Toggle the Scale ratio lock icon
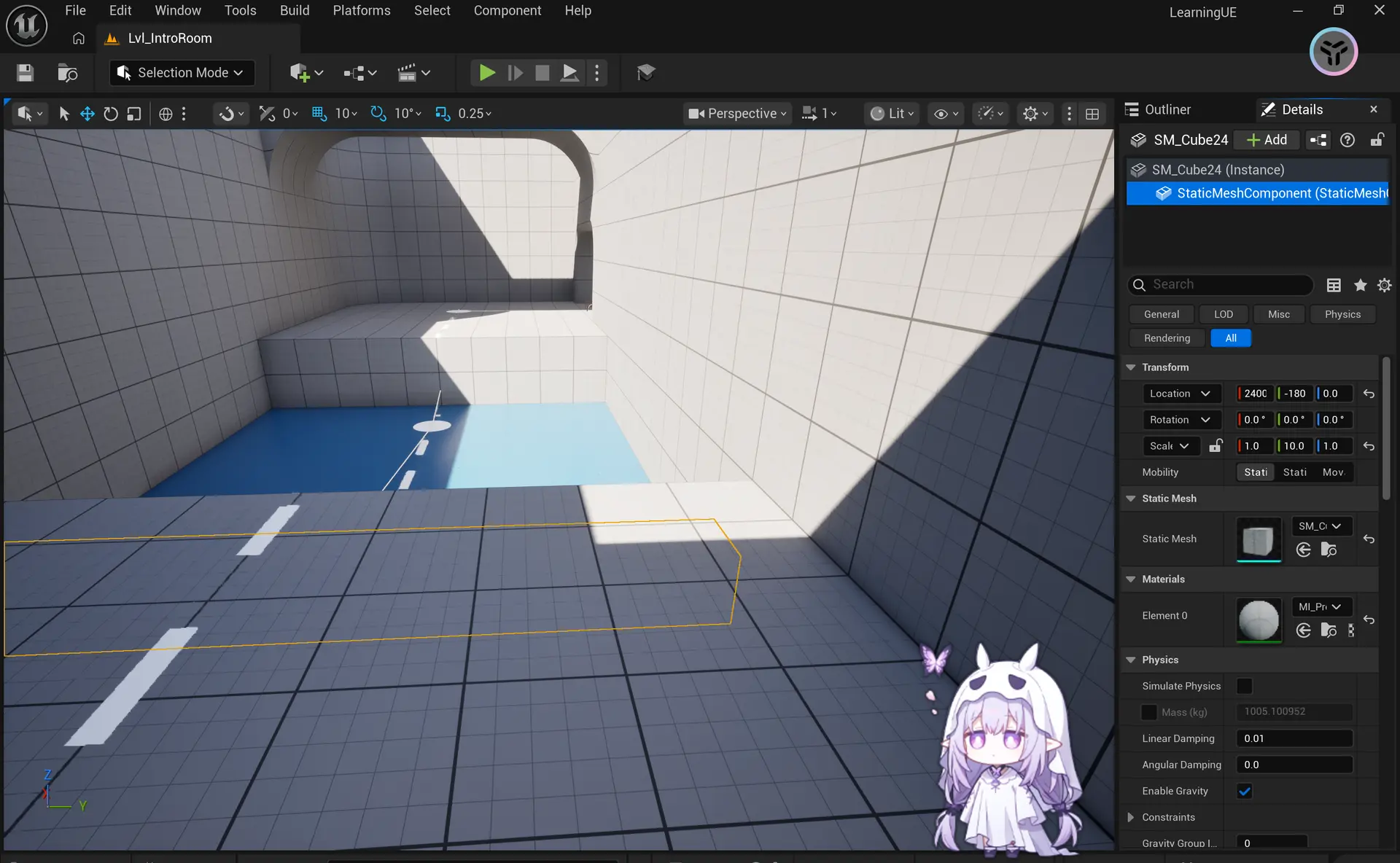Screen dimensions: 1400x863 [1216, 446]
